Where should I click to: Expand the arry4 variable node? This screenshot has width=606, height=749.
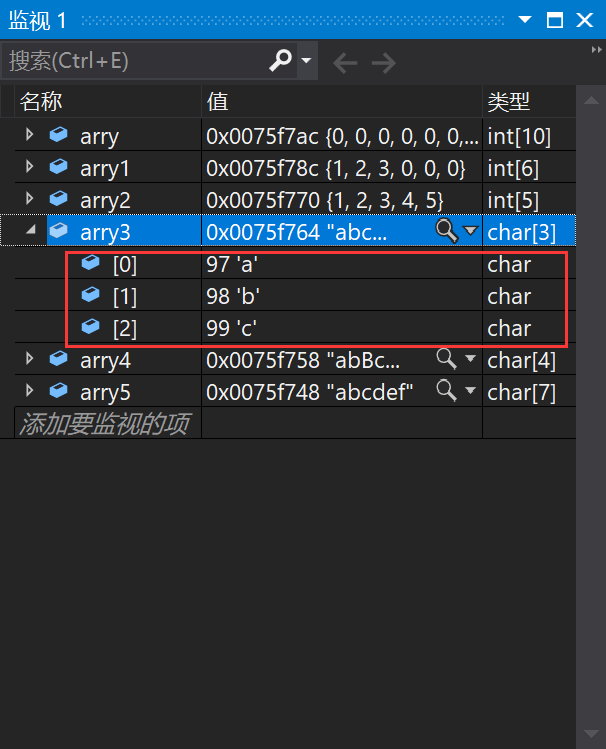[x=30, y=358]
